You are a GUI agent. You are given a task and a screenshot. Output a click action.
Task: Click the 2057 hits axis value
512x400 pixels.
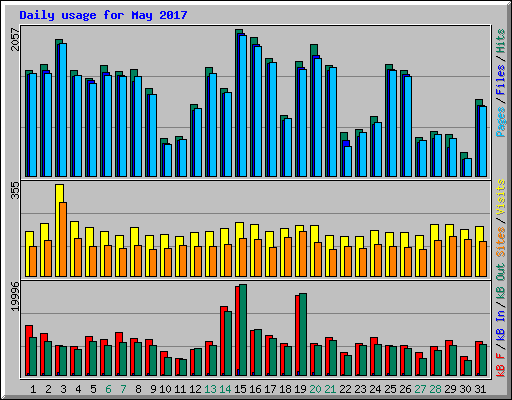point(15,39)
